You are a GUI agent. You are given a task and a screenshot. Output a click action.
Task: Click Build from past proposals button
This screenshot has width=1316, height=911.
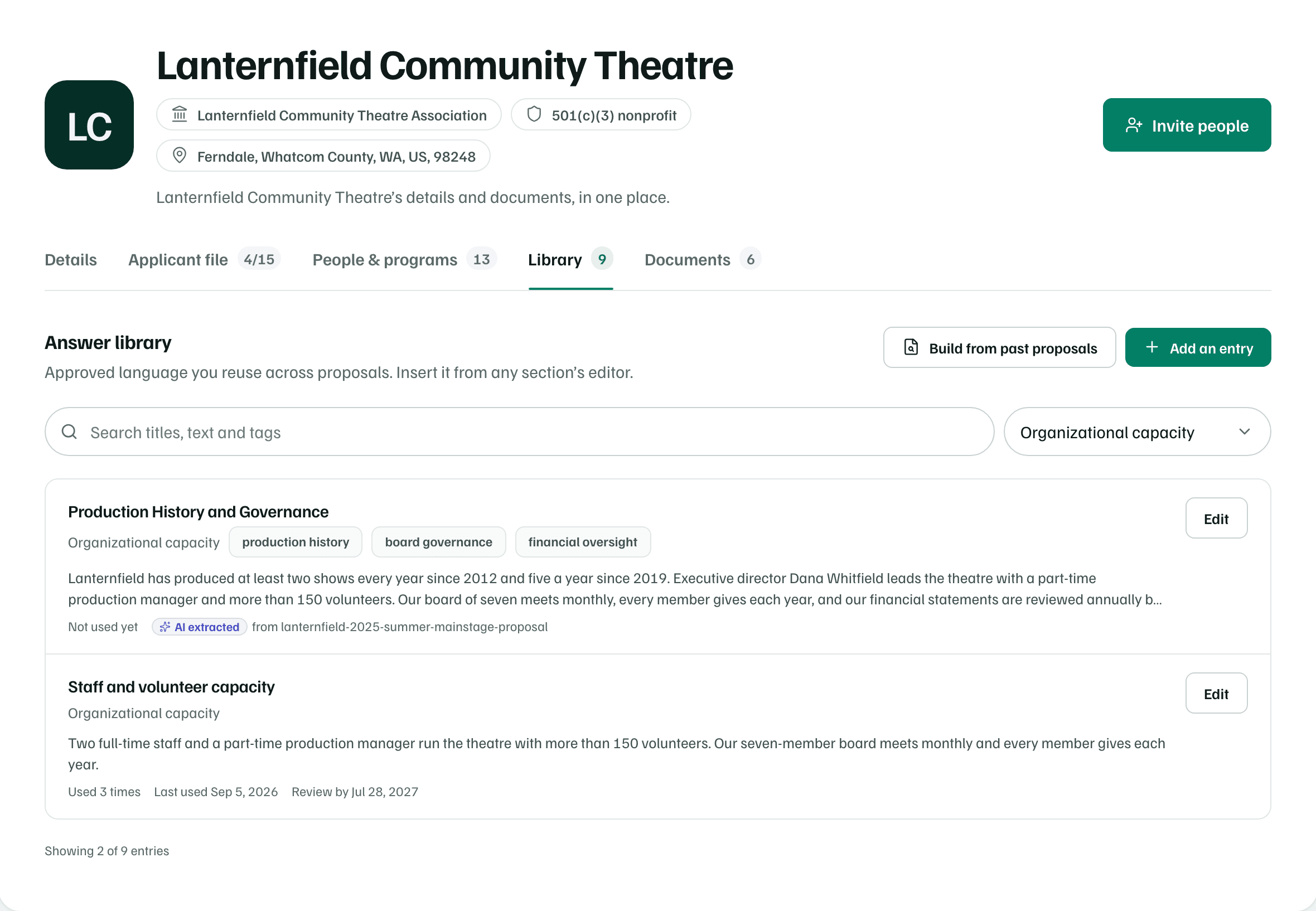tap(1000, 348)
